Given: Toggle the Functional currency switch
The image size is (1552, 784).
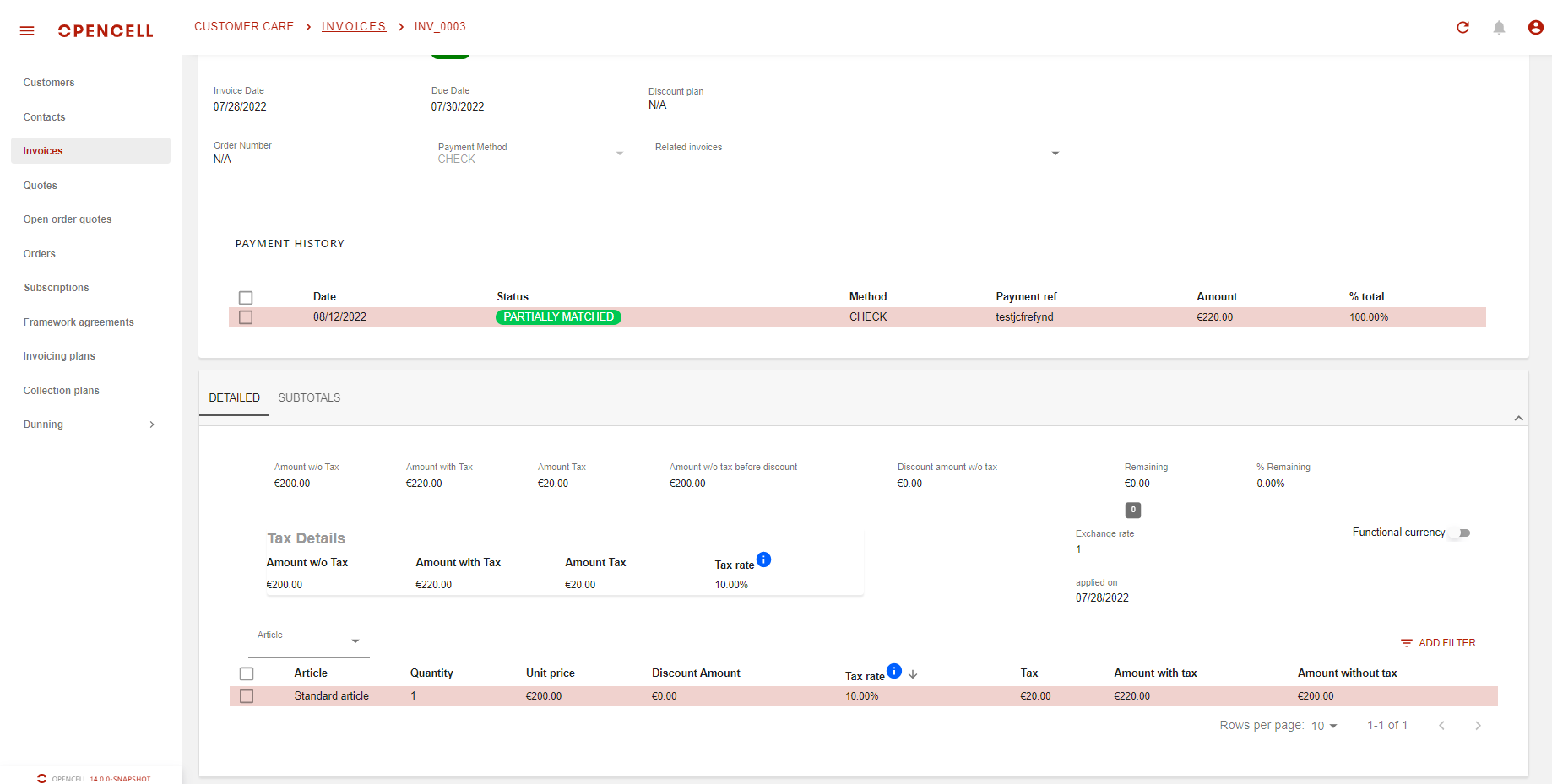Looking at the screenshot, I should 1461,533.
